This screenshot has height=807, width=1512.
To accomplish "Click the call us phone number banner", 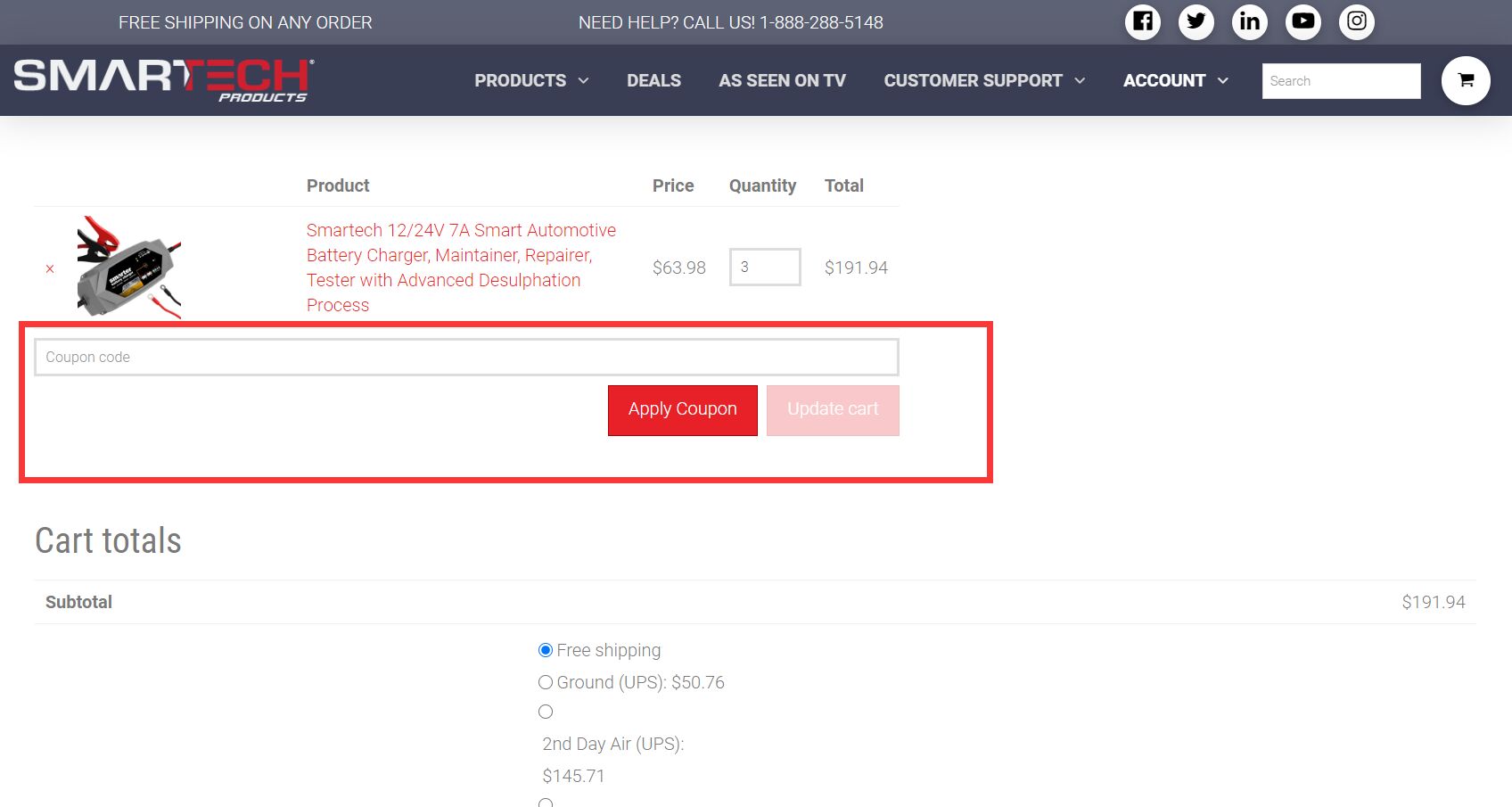I will (x=730, y=22).
